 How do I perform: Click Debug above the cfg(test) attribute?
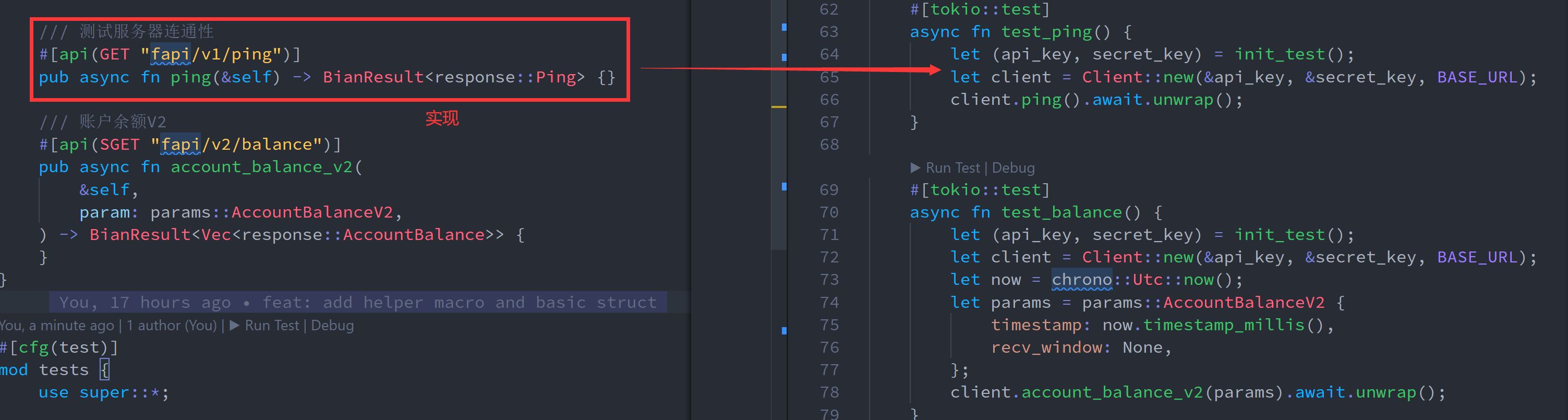pos(332,326)
